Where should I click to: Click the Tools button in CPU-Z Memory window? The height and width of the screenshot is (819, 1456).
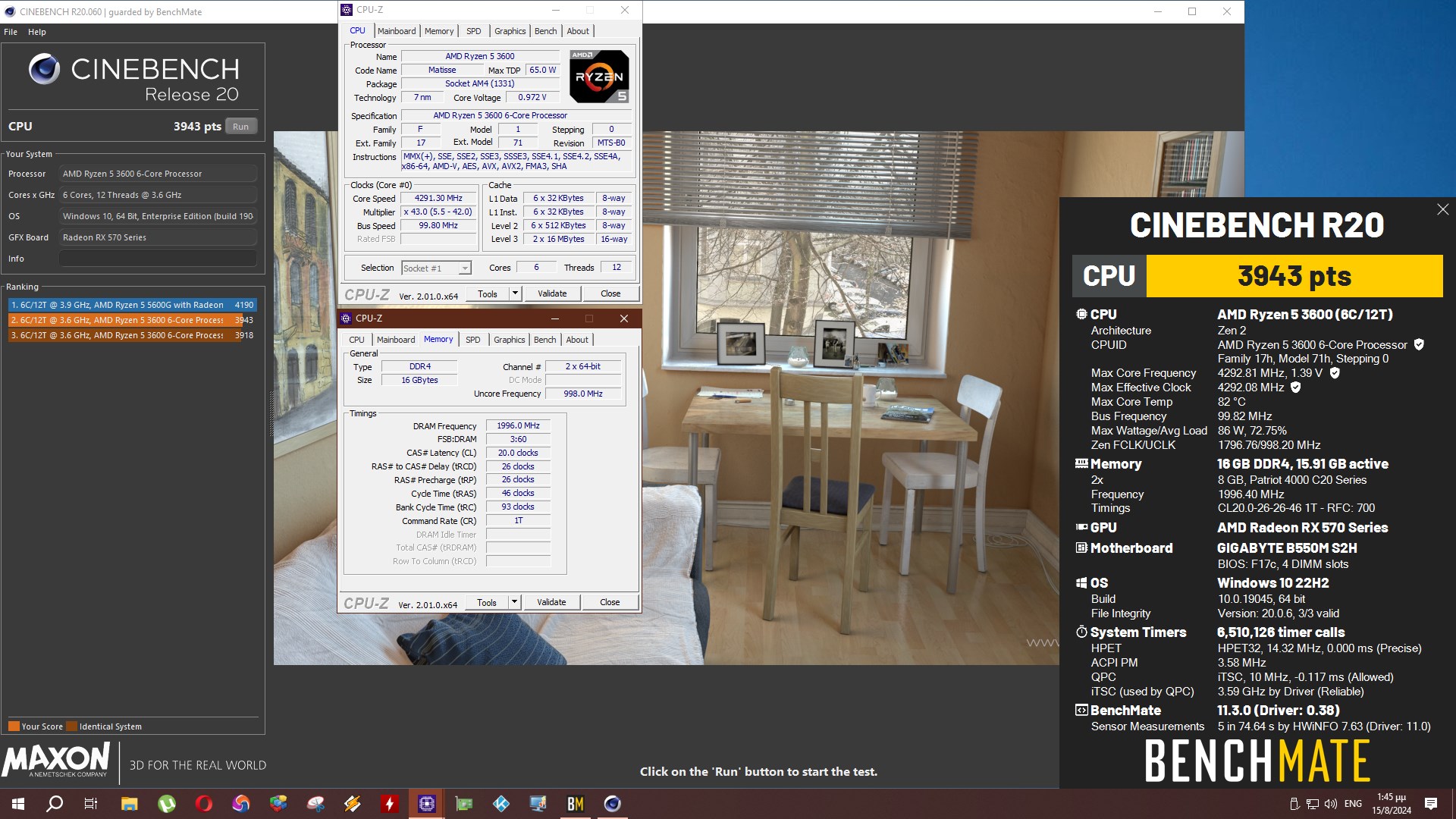[x=487, y=602]
